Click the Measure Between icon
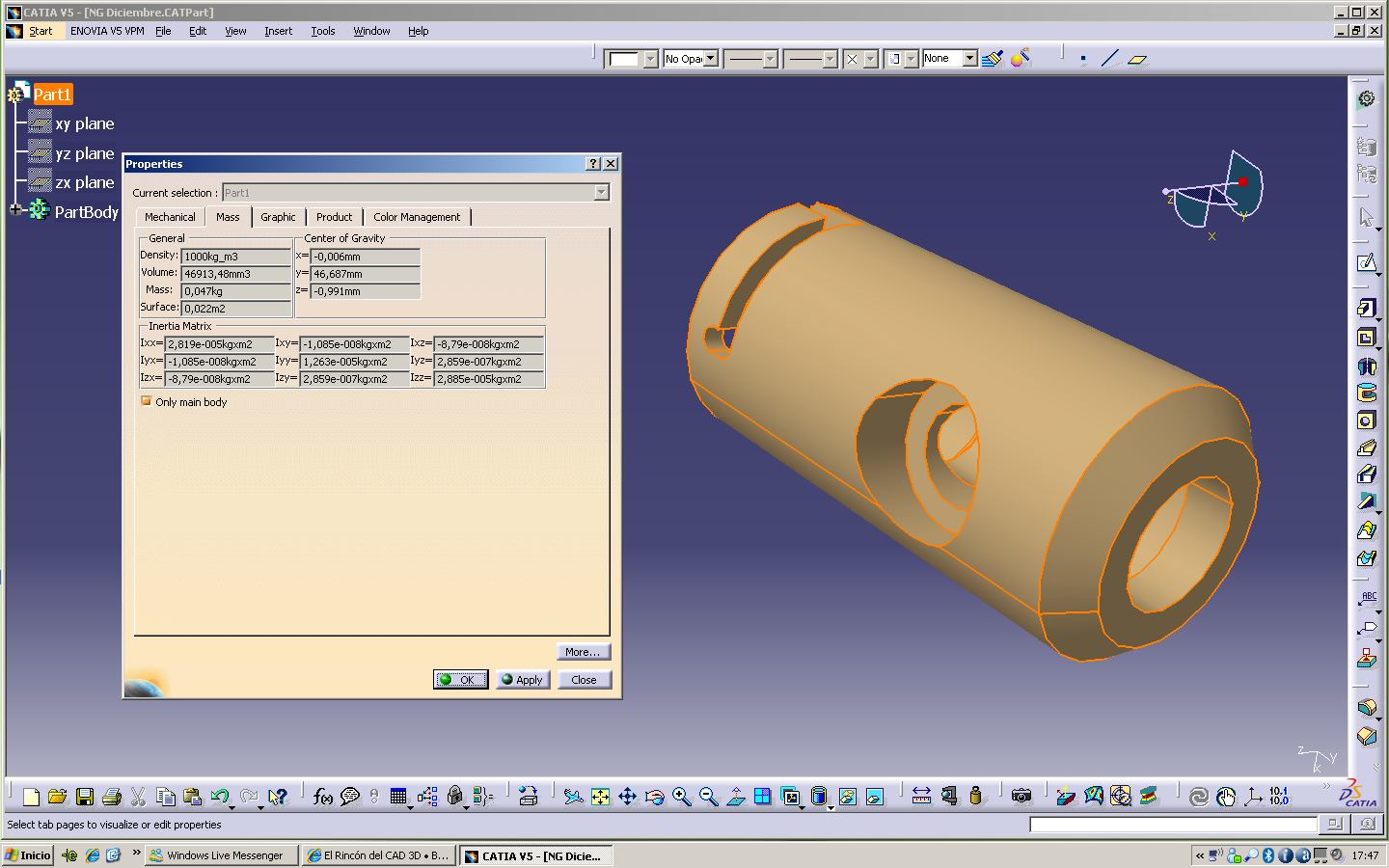The width and height of the screenshot is (1389, 868). [921, 797]
